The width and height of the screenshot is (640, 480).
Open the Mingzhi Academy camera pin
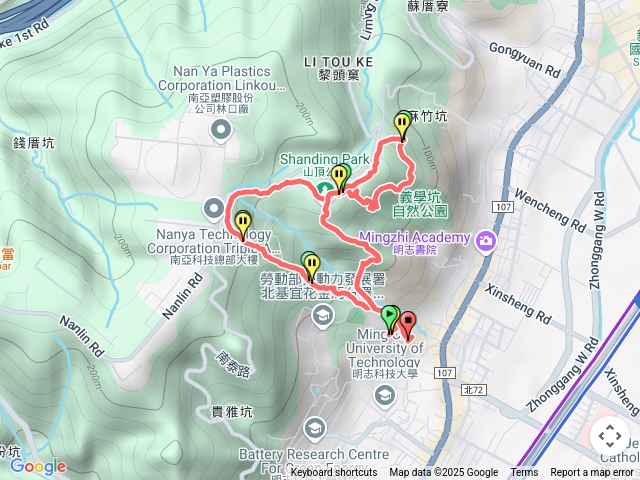coord(485,242)
